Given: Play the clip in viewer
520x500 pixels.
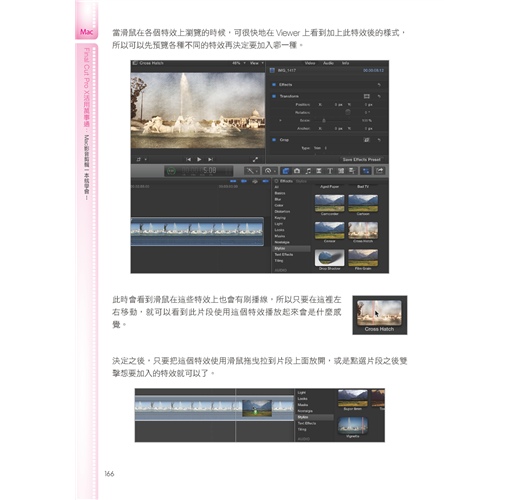Looking at the screenshot, I should [199, 159].
